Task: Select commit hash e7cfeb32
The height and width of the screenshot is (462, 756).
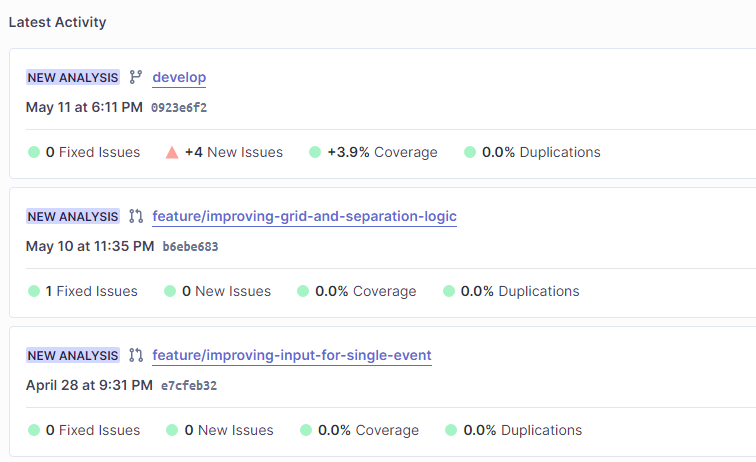Action: click(189, 385)
